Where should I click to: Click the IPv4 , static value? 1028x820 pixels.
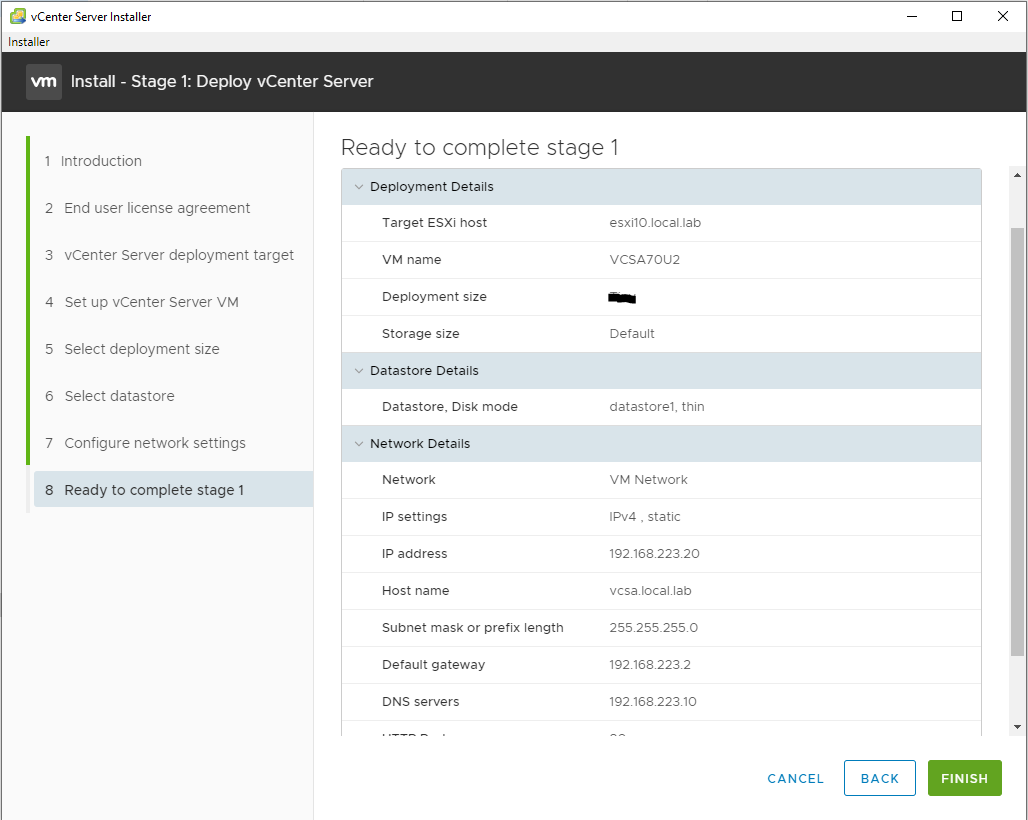[x=644, y=517]
